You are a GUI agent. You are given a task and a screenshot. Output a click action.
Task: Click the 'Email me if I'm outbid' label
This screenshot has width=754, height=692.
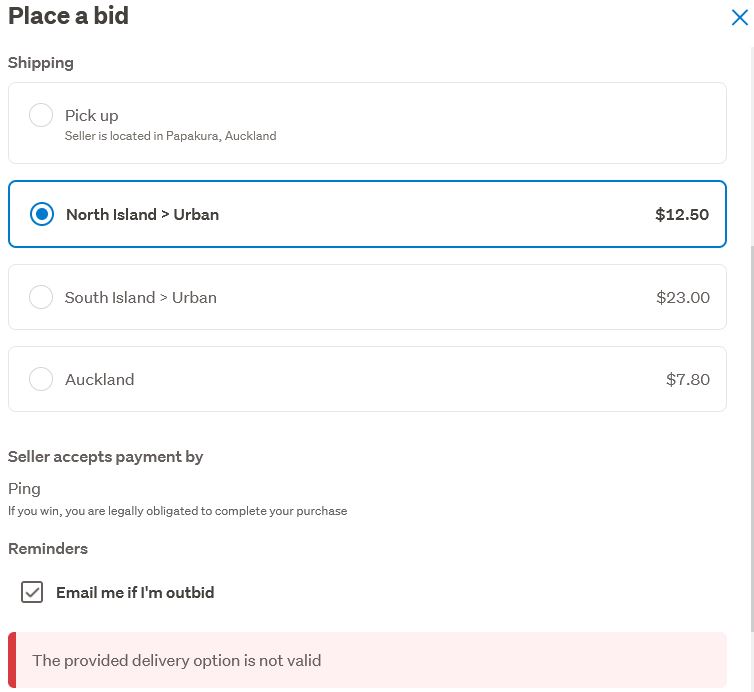(135, 592)
